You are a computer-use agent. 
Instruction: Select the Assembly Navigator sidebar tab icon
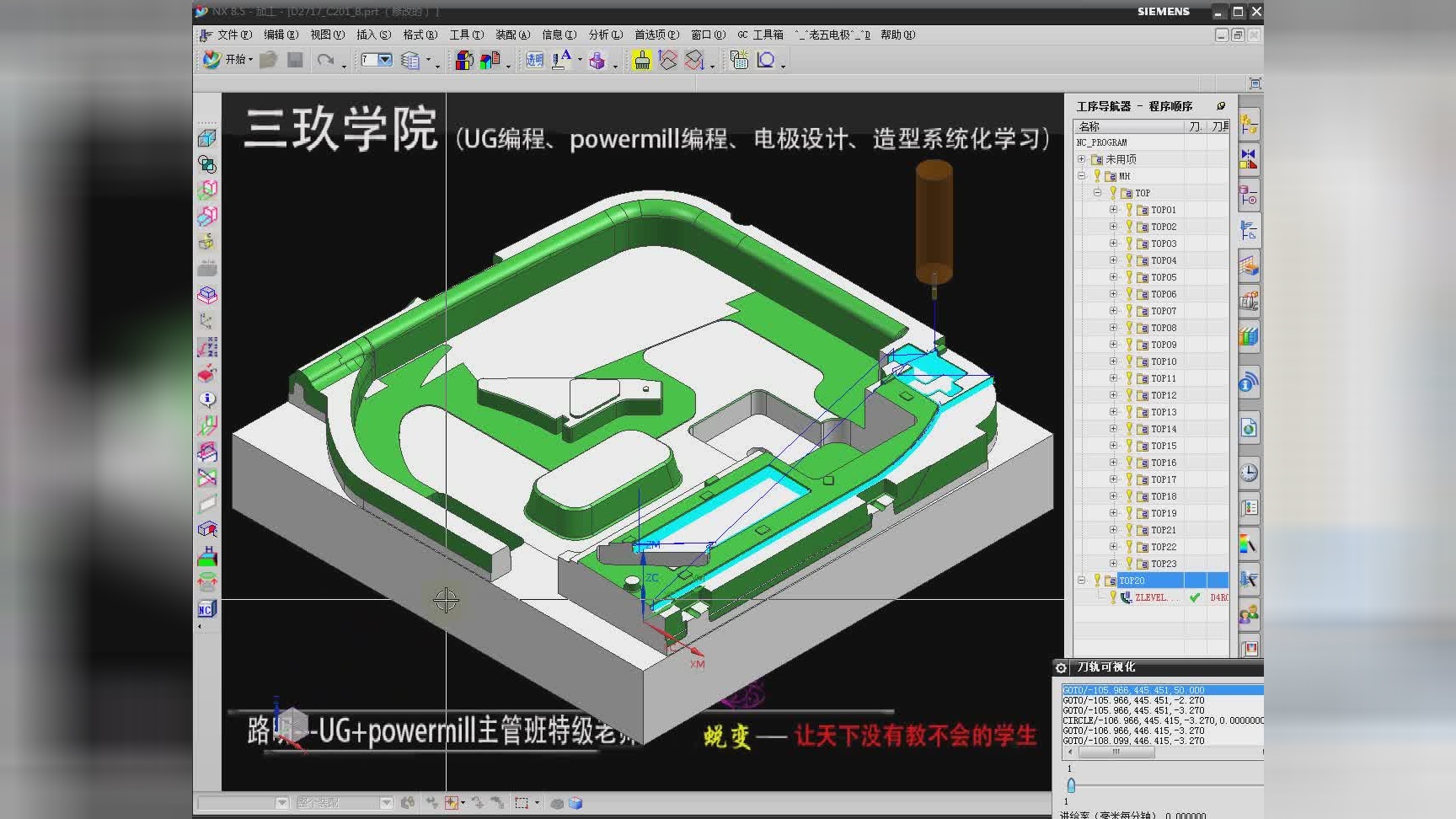[1249, 126]
